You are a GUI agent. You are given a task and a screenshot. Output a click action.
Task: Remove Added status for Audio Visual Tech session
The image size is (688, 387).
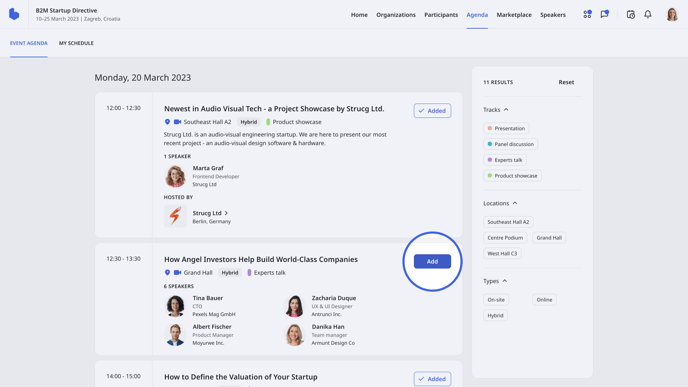(432, 111)
